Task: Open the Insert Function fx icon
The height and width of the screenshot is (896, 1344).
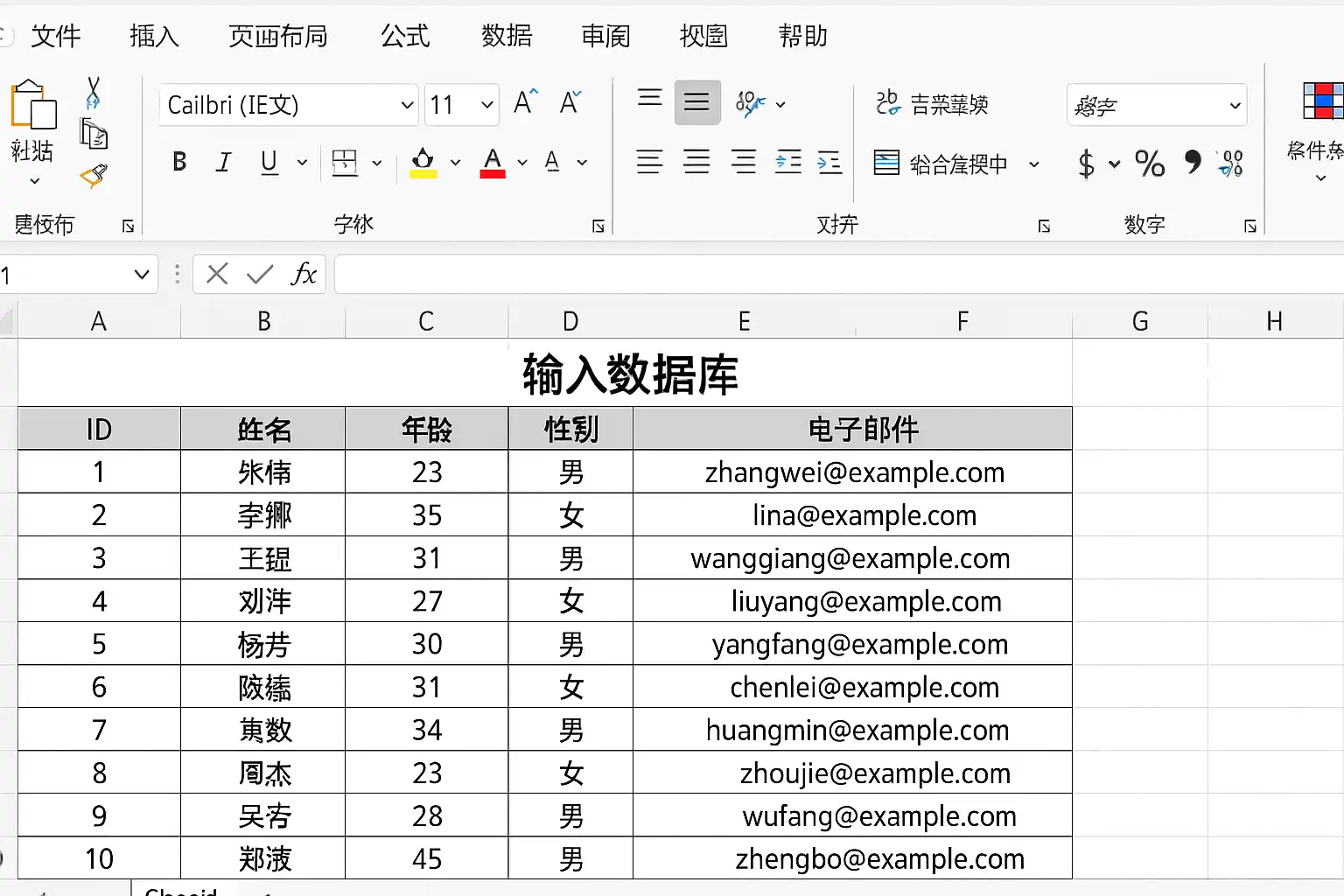Action: tap(304, 274)
